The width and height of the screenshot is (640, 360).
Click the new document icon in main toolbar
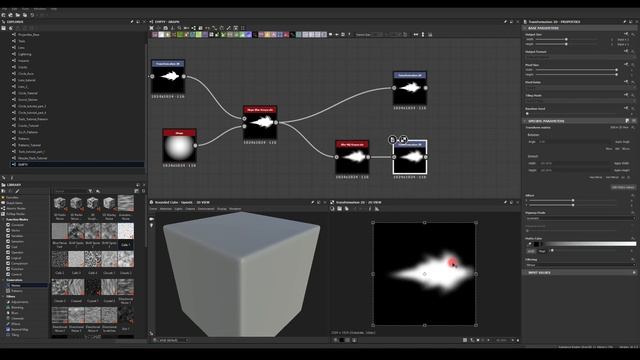[x=4, y=15]
